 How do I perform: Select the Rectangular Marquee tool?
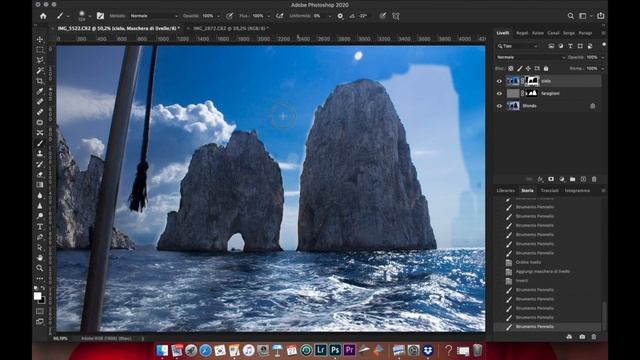point(40,50)
